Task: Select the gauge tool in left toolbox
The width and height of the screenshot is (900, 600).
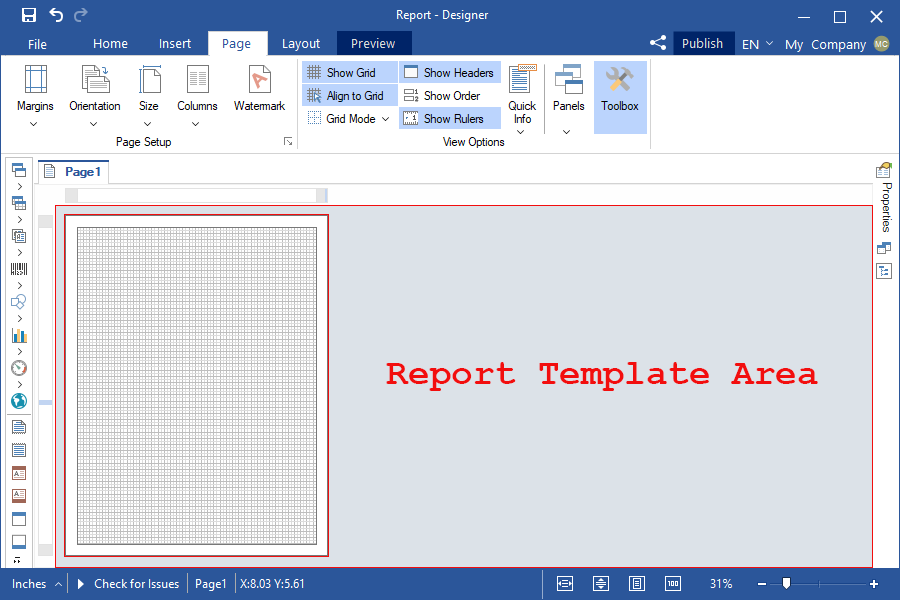Action: [x=19, y=368]
